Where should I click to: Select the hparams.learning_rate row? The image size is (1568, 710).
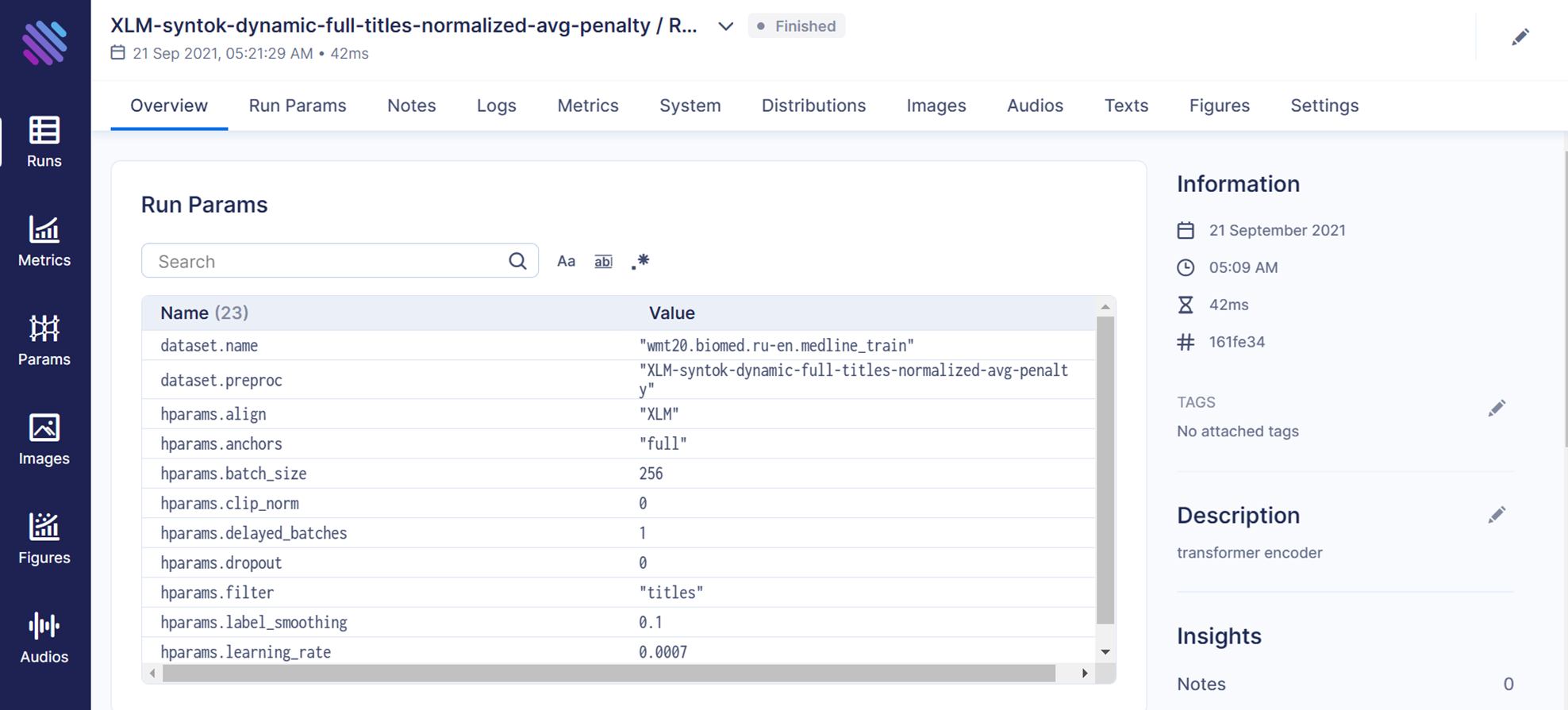tap(619, 651)
